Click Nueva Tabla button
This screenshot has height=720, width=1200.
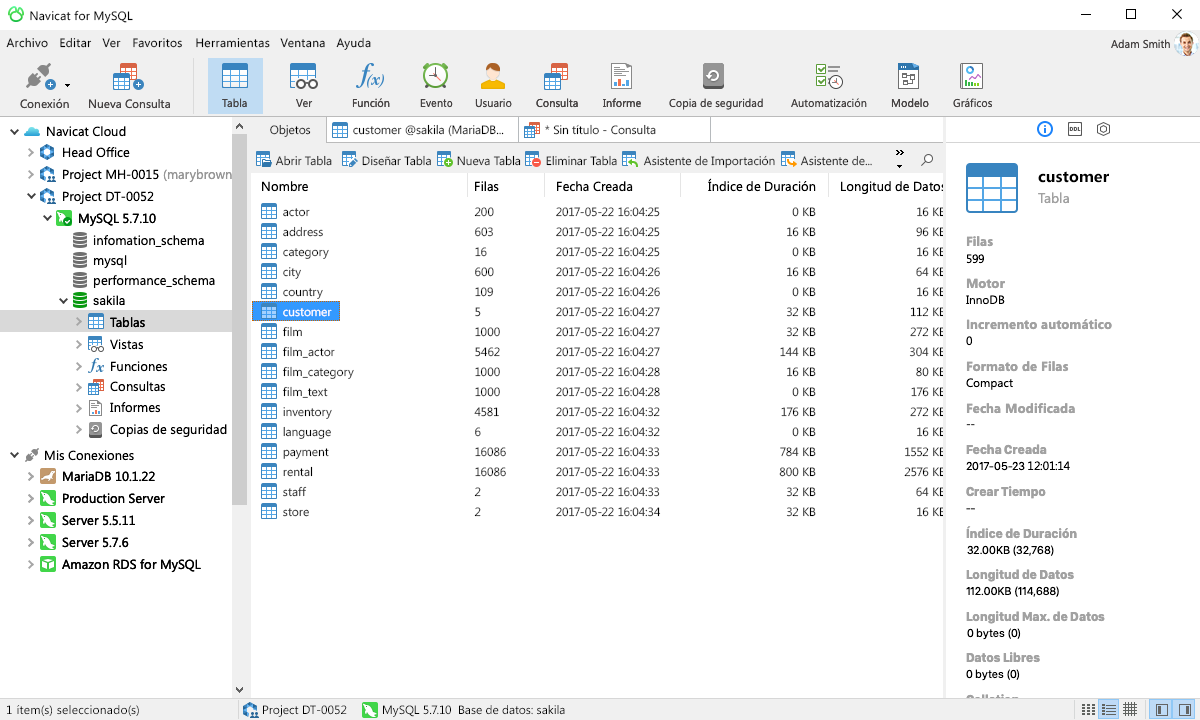click(x=479, y=160)
